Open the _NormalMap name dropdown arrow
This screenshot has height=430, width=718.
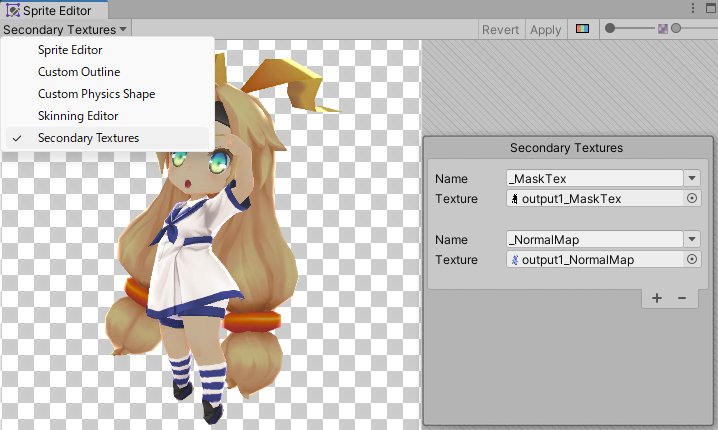click(692, 239)
